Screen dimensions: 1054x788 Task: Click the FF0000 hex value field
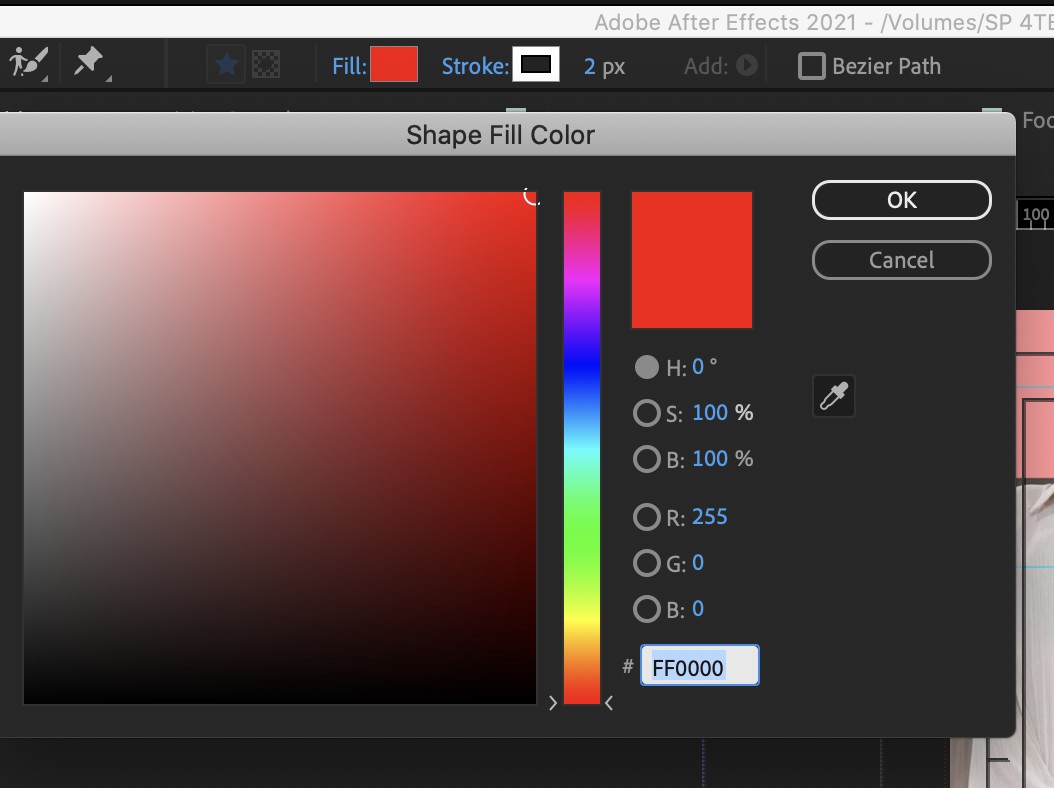699,665
